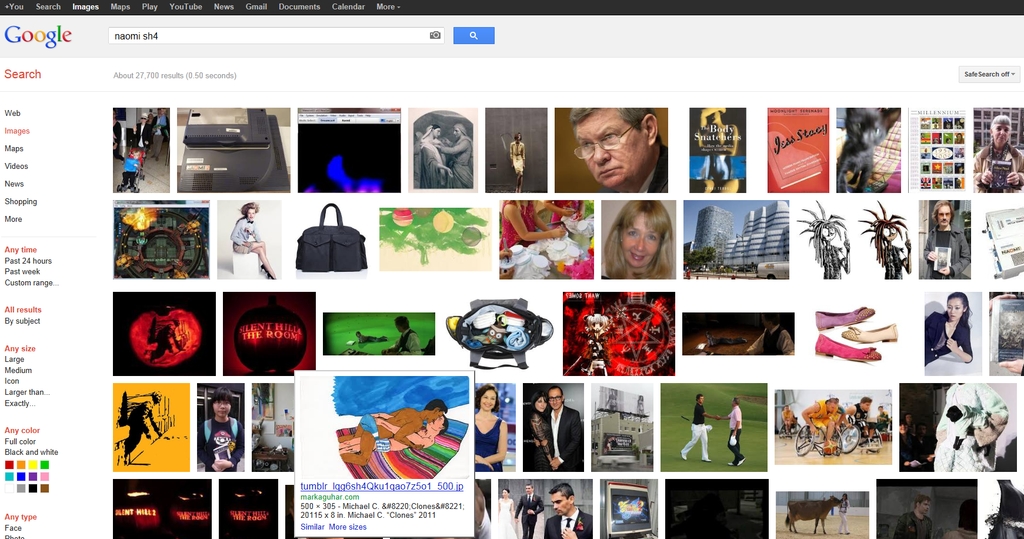Screen dimensions: 1024x539
Task: Open Documents from the top bar
Action: (299, 7)
